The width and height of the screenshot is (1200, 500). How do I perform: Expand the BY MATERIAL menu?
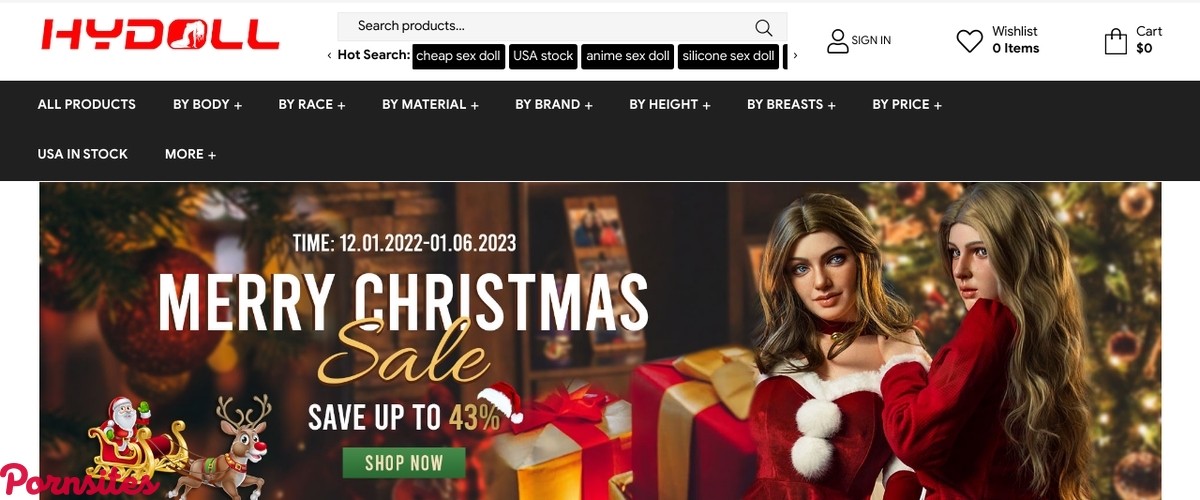[430, 104]
